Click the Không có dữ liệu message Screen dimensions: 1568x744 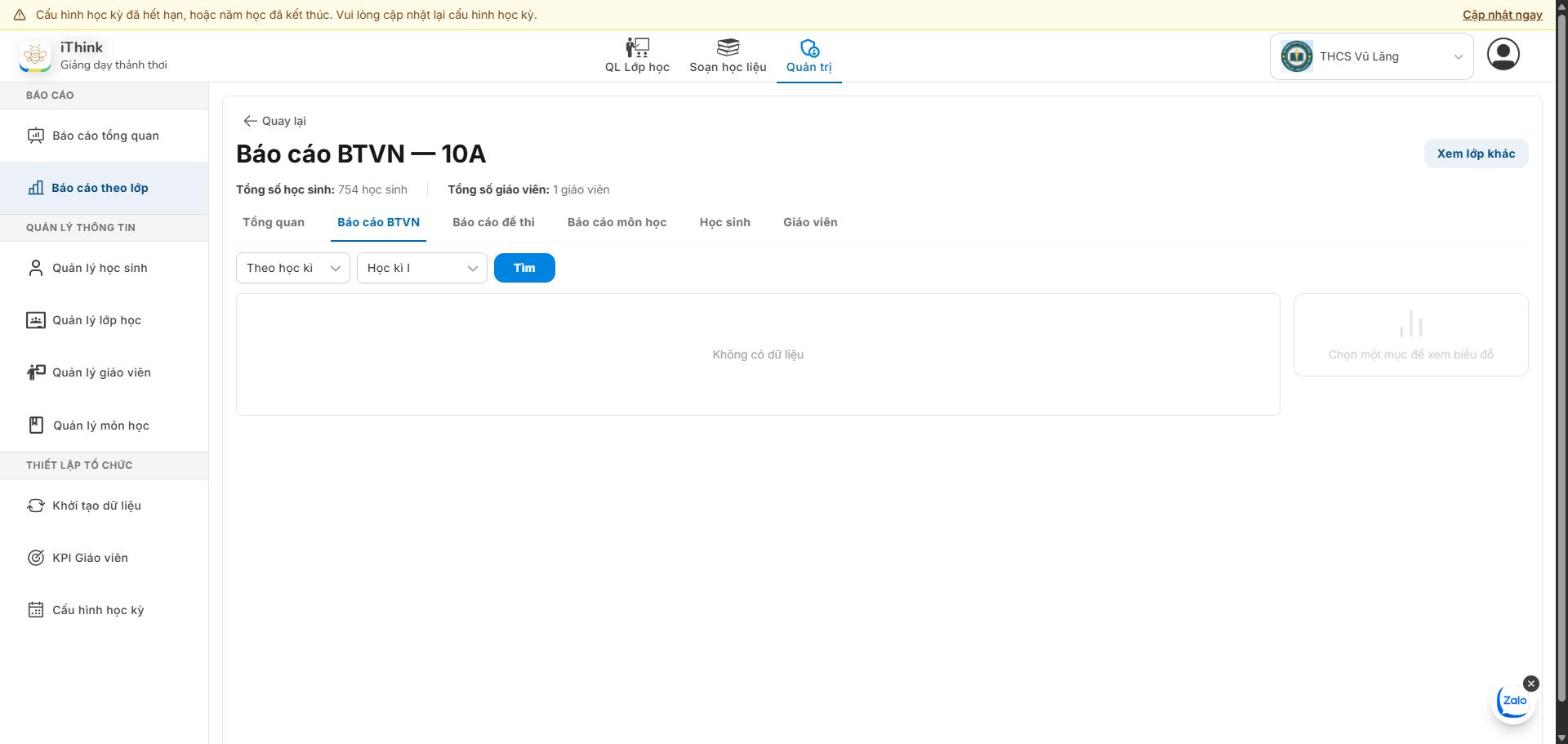pos(758,354)
